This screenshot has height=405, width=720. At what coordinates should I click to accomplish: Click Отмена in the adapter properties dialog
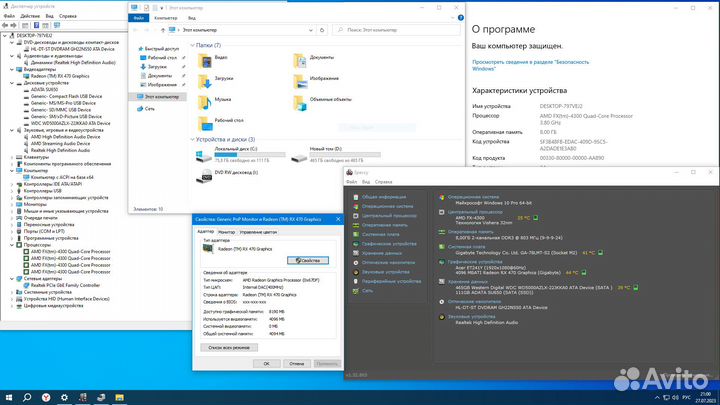(297, 364)
